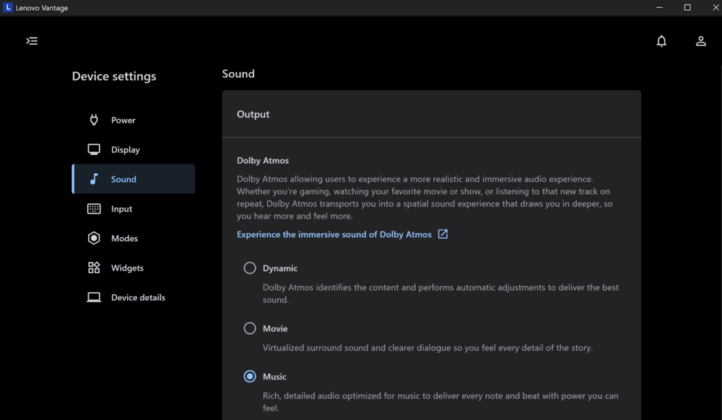Click the Device details laptop icon

pyautogui.click(x=94, y=297)
